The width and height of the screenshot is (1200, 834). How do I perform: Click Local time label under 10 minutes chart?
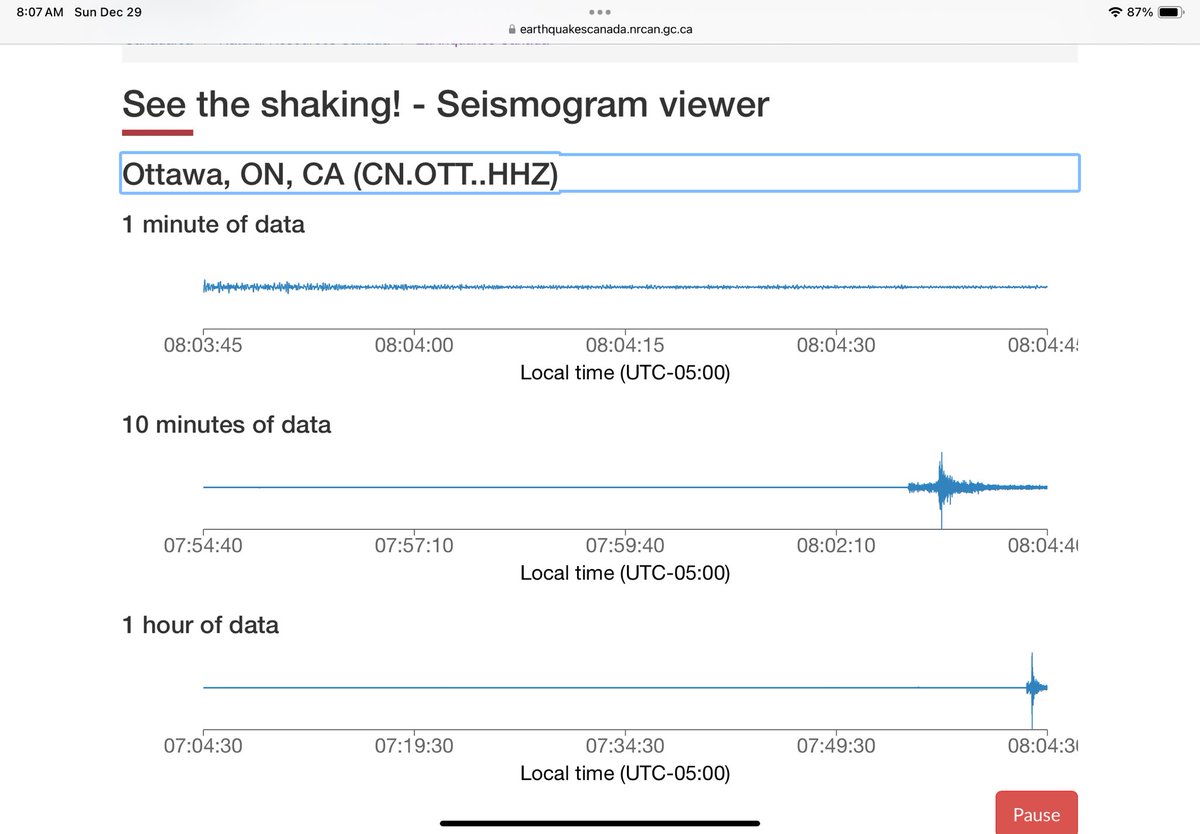coord(625,573)
